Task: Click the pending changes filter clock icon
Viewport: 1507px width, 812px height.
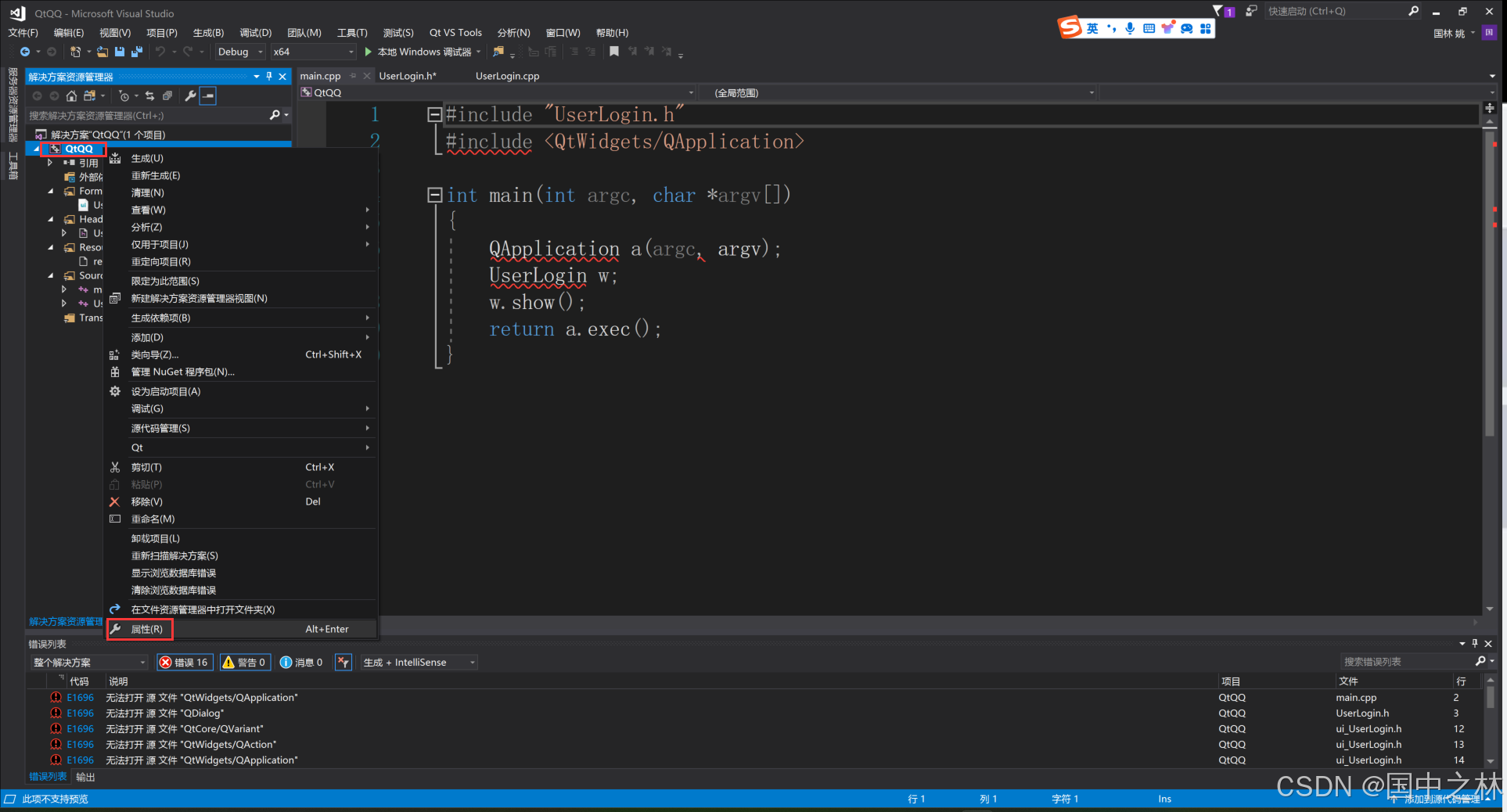Action: [x=124, y=95]
